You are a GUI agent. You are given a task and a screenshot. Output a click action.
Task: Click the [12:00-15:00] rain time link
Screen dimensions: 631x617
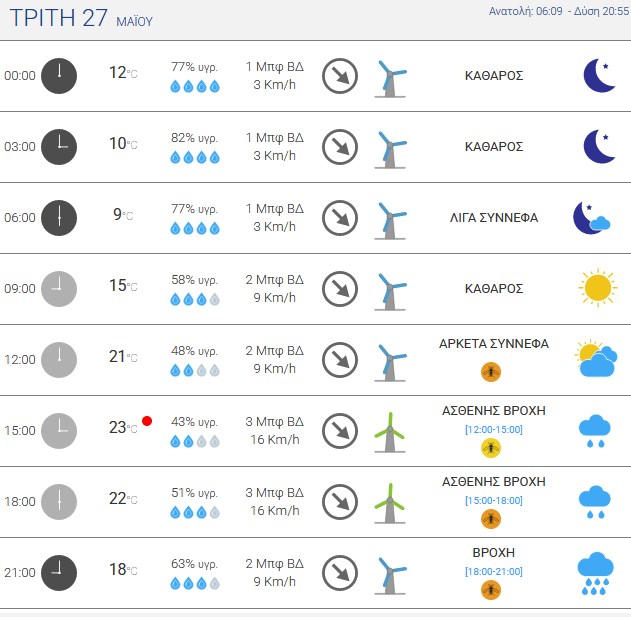pyautogui.click(x=494, y=429)
